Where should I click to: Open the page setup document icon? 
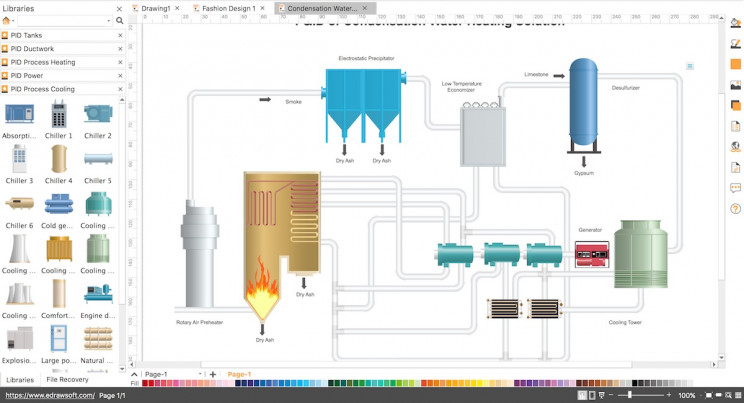pyautogui.click(x=735, y=126)
